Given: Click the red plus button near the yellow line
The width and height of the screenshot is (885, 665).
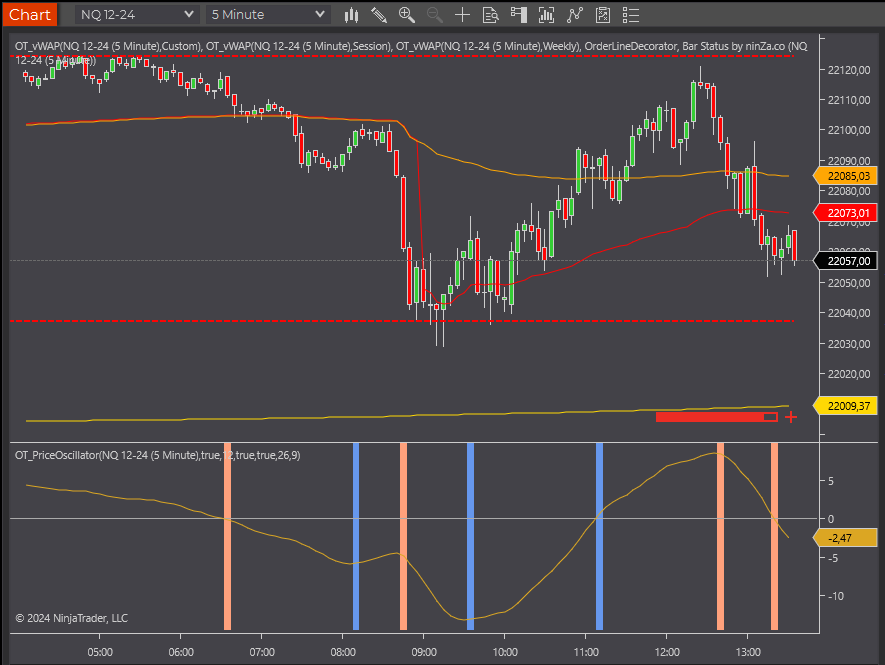Looking at the screenshot, I should tap(790, 417).
